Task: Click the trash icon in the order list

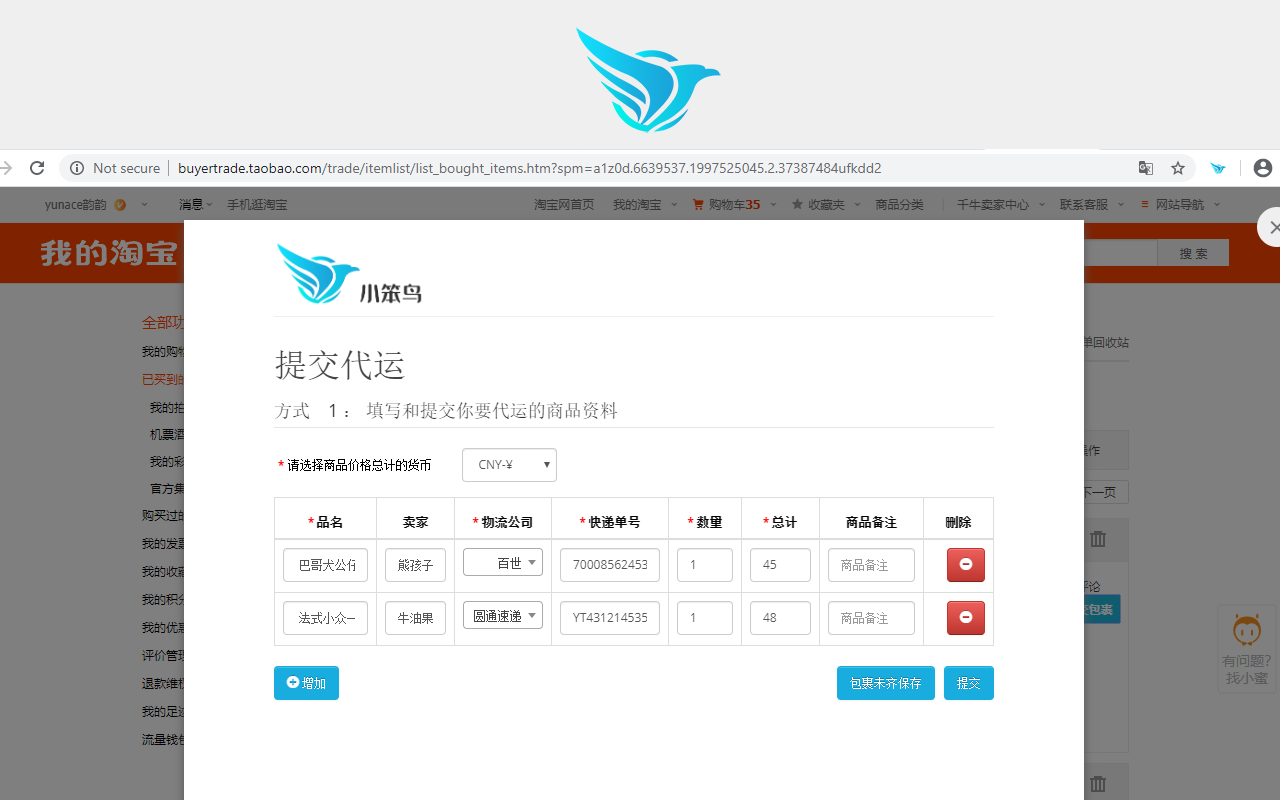Action: pyautogui.click(x=1098, y=539)
